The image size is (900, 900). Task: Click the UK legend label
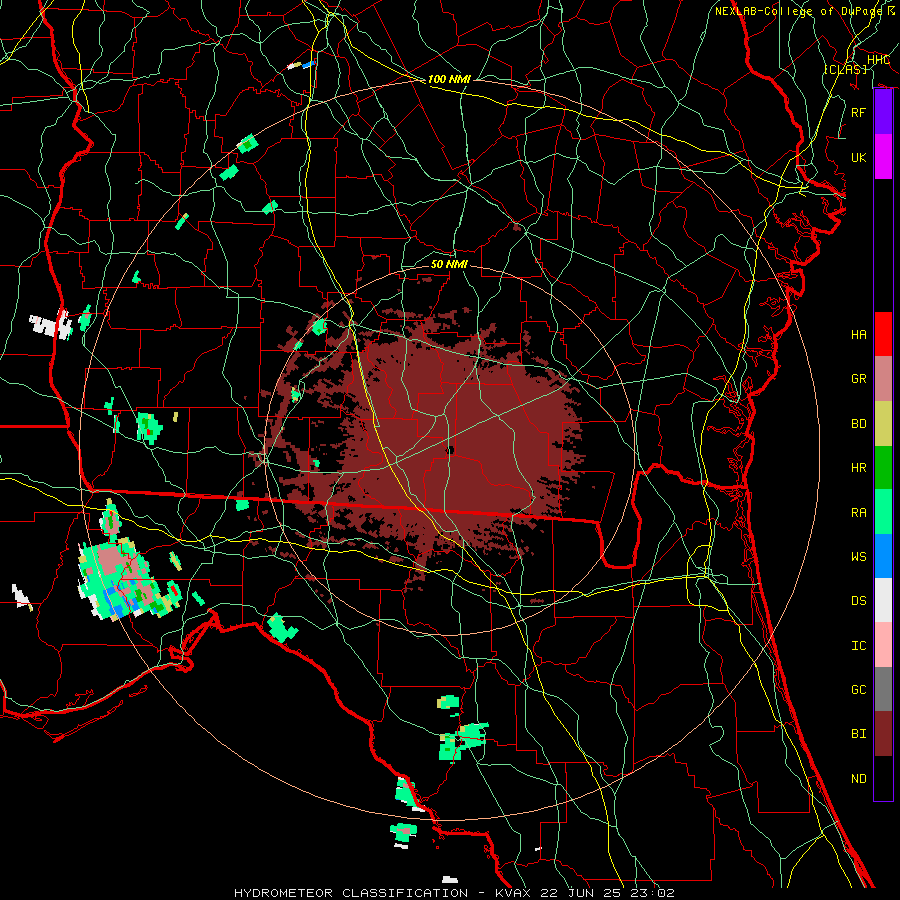coord(858,157)
